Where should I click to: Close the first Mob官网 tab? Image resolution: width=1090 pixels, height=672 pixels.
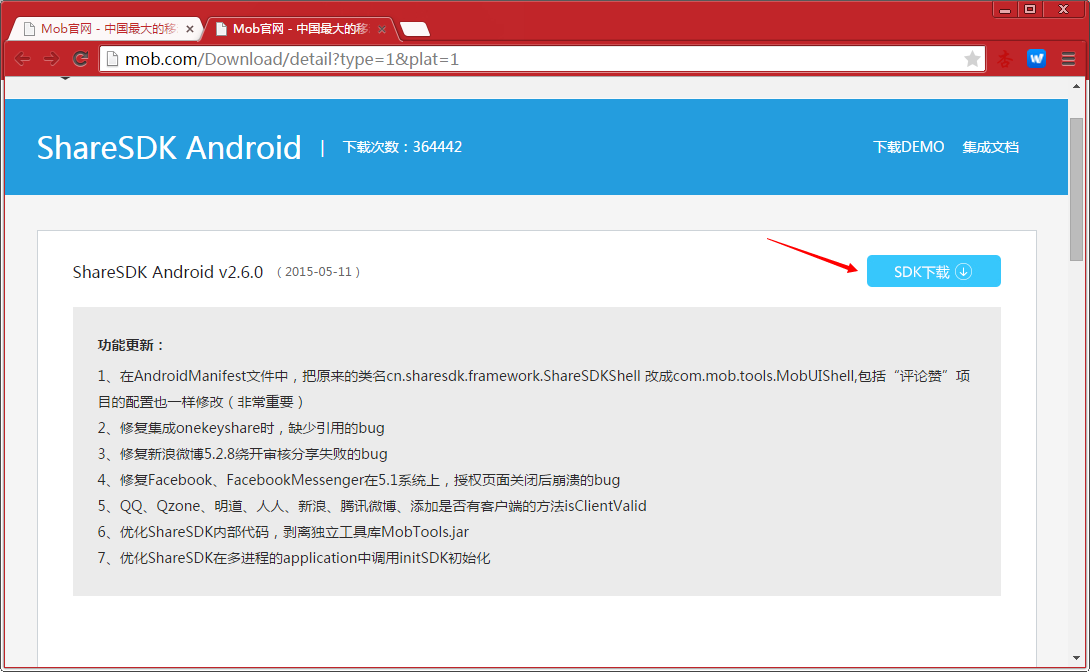[190, 29]
